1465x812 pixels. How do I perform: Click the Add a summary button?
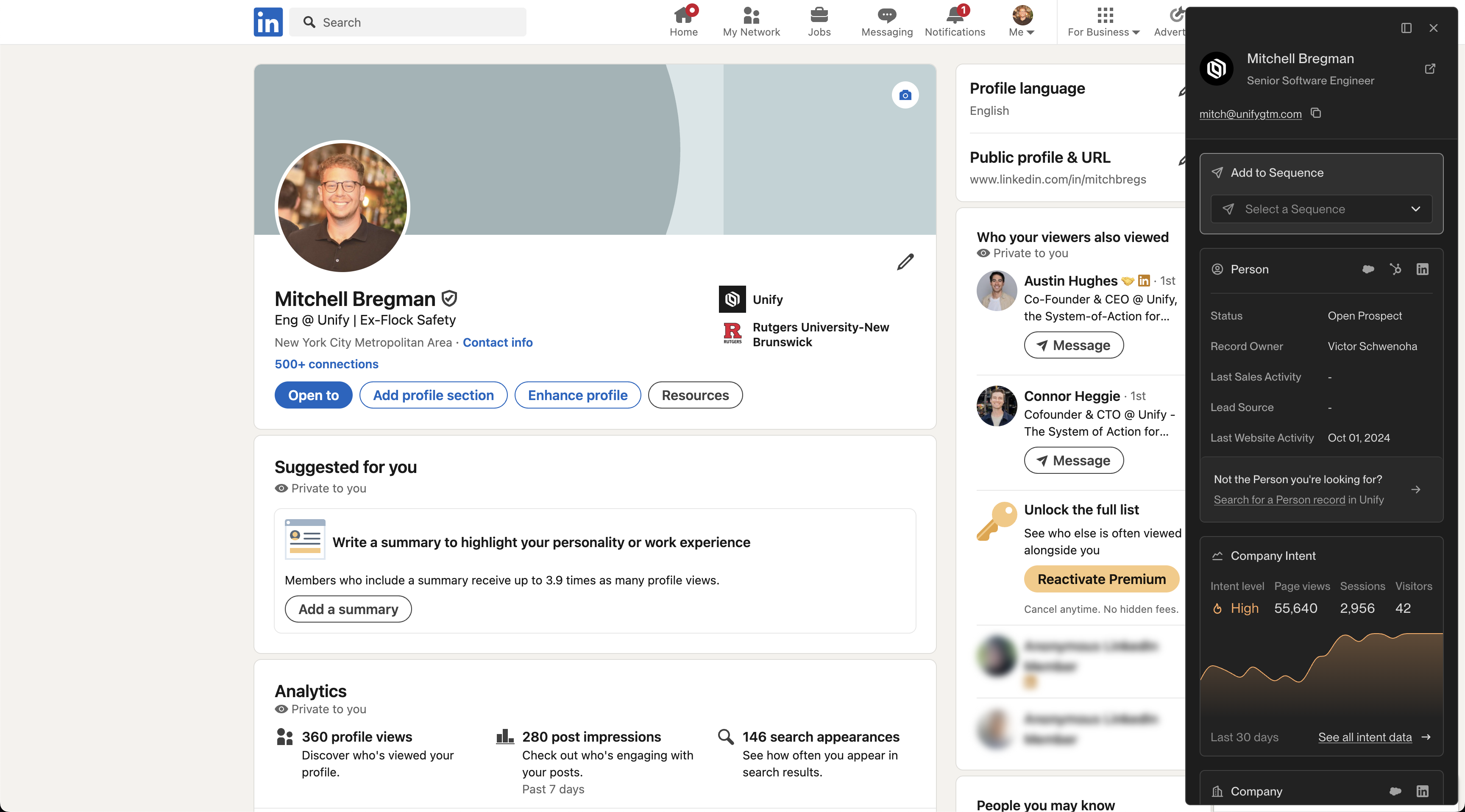tap(348, 609)
